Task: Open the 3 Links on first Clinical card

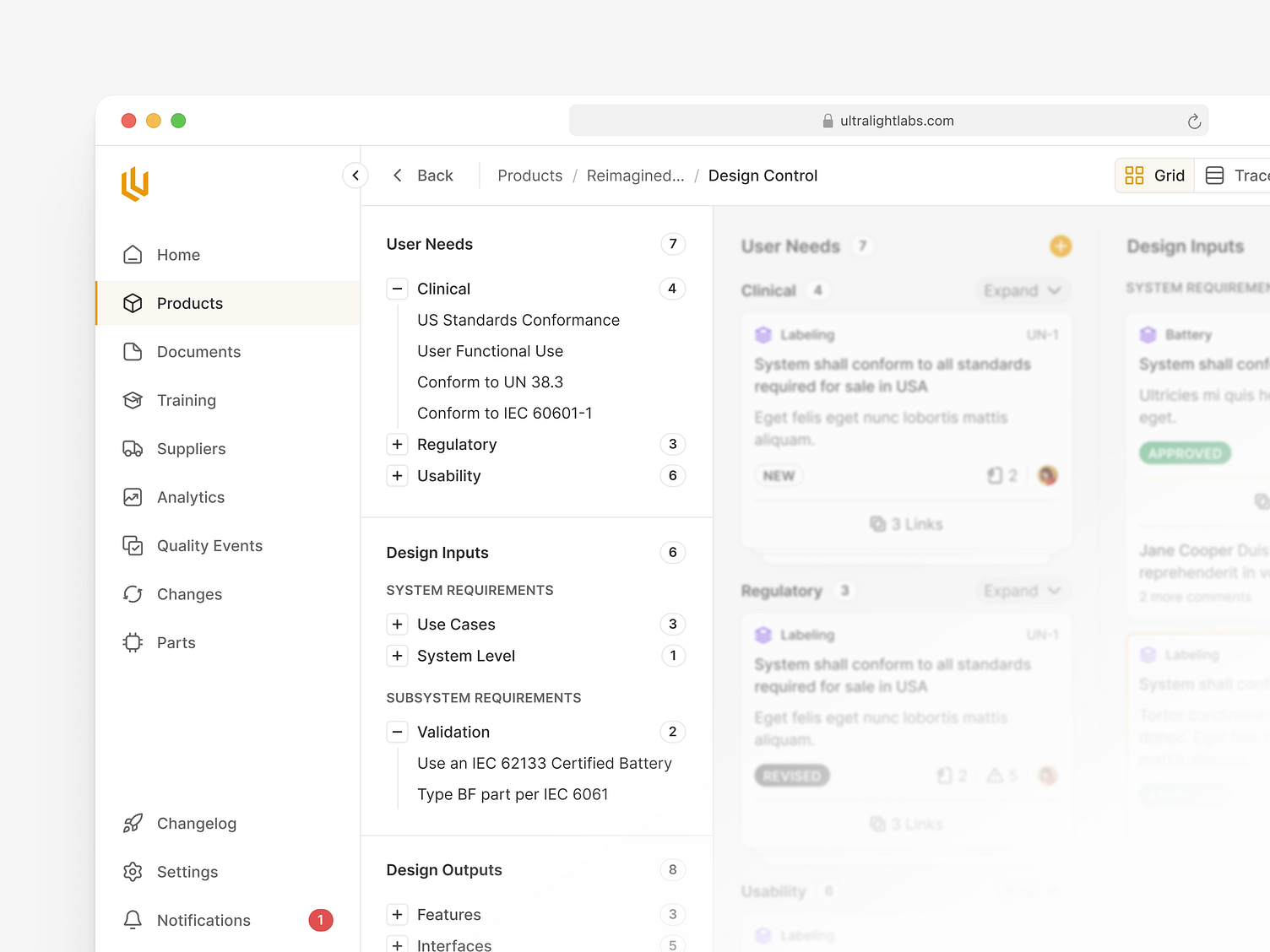Action: pyautogui.click(x=906, y=524)
